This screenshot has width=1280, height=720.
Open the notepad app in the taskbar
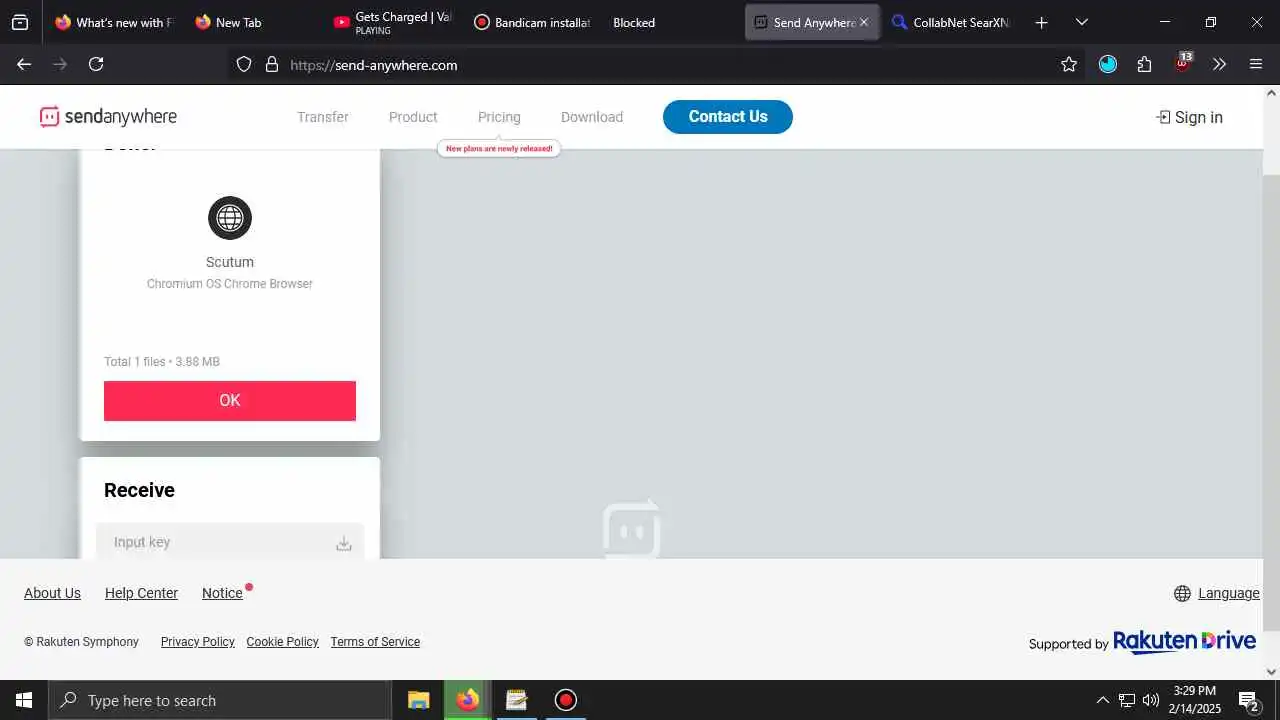tap(516, 700)
